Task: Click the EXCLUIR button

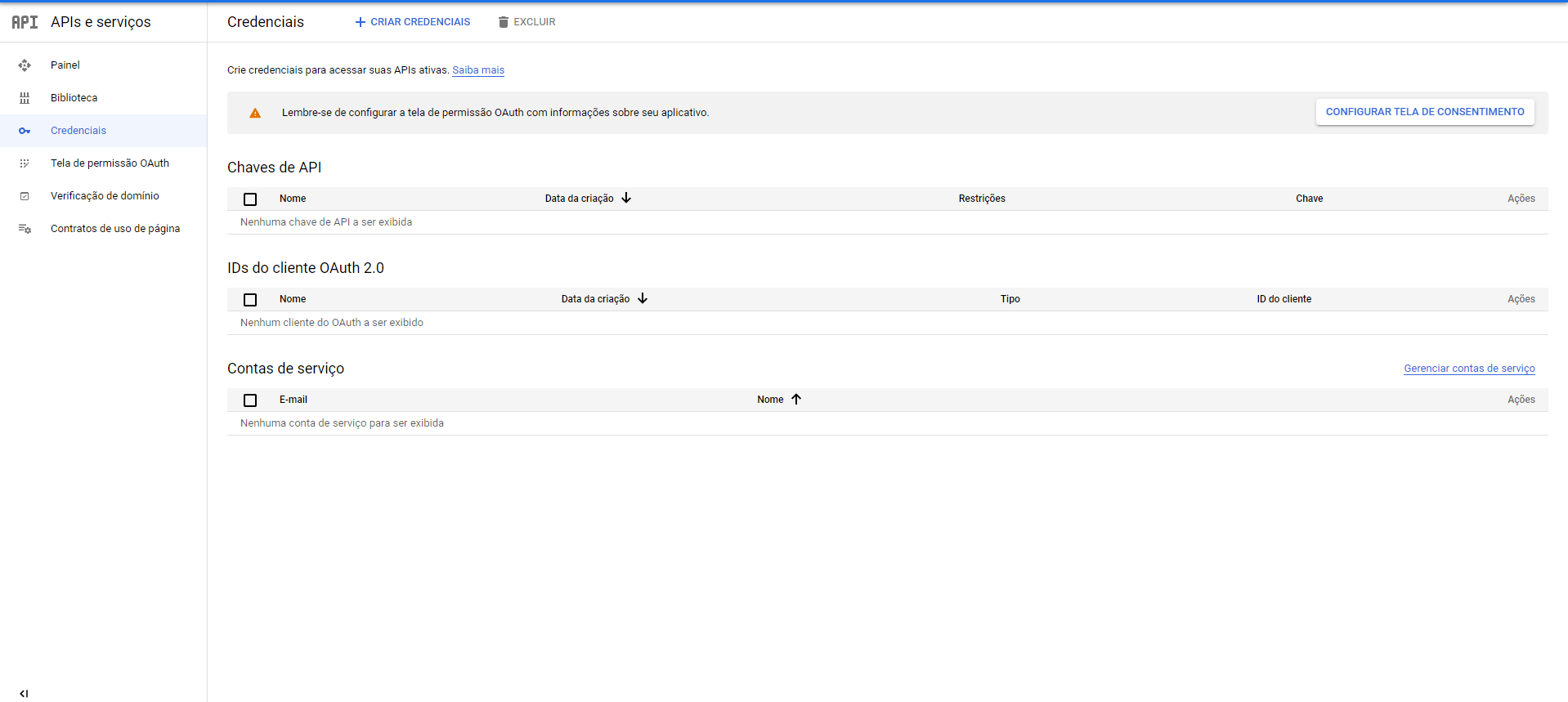Action: coord(527,22)
